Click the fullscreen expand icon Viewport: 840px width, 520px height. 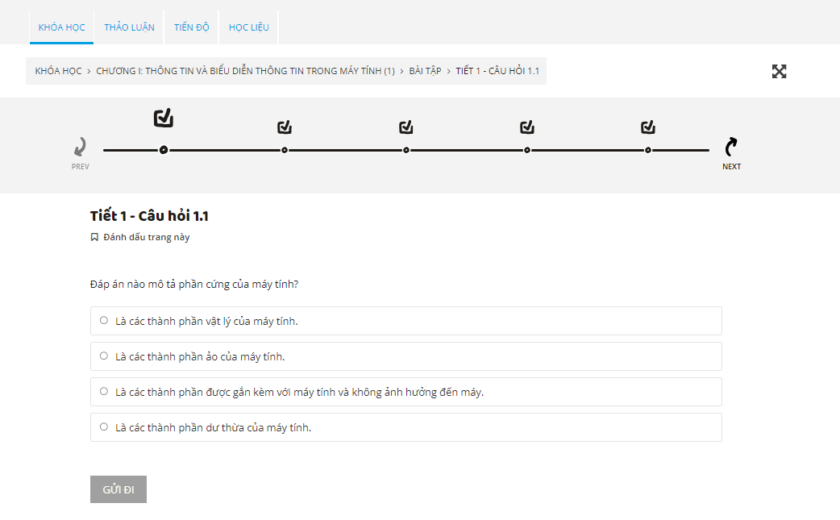click(x=779, y=71)
